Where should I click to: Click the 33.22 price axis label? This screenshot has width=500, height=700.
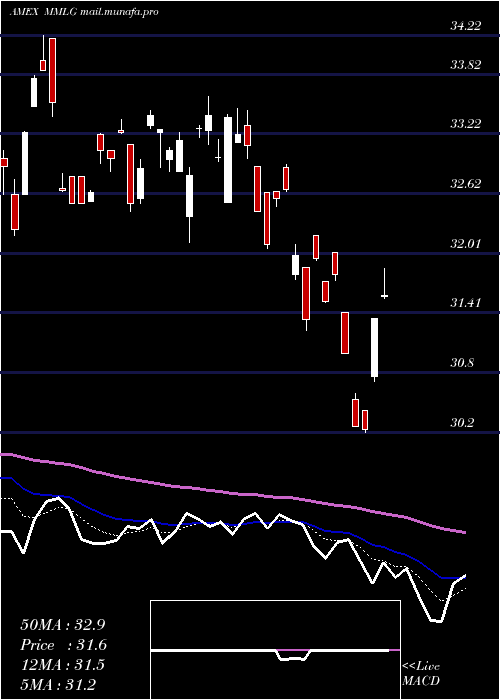pyautogui.click(x=466, y=124)
